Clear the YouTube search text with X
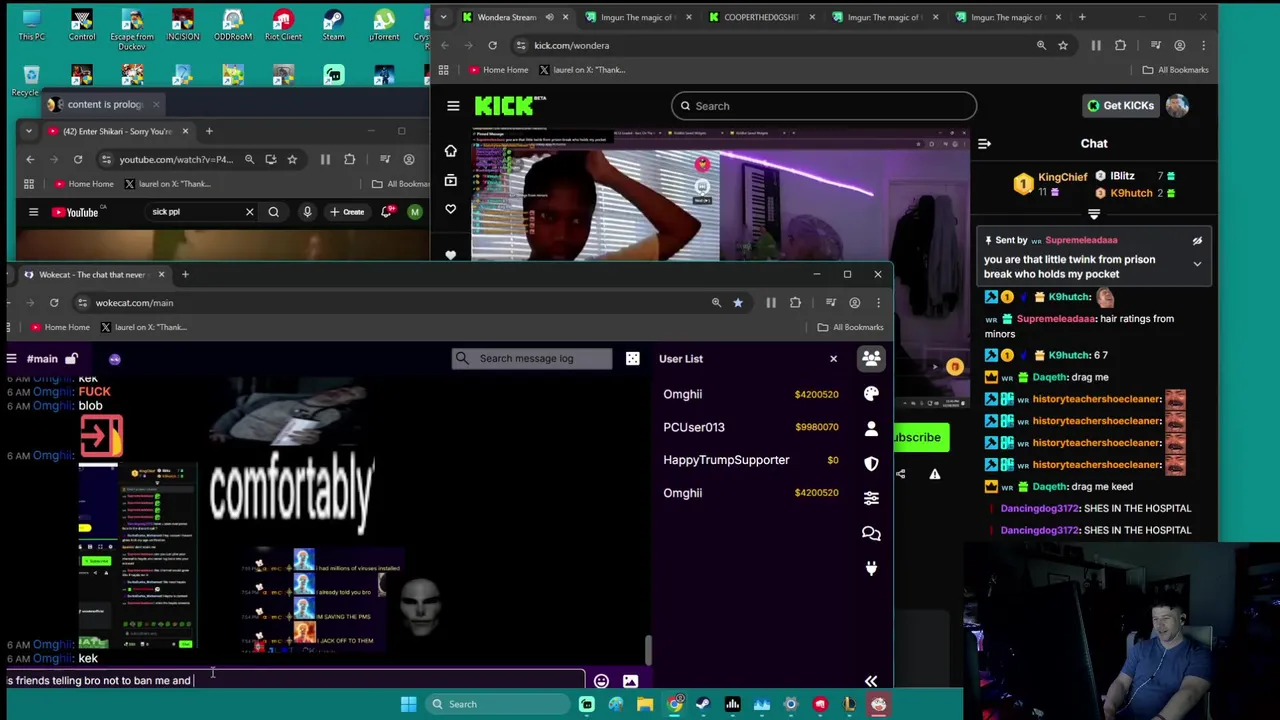 click(250, 212)
